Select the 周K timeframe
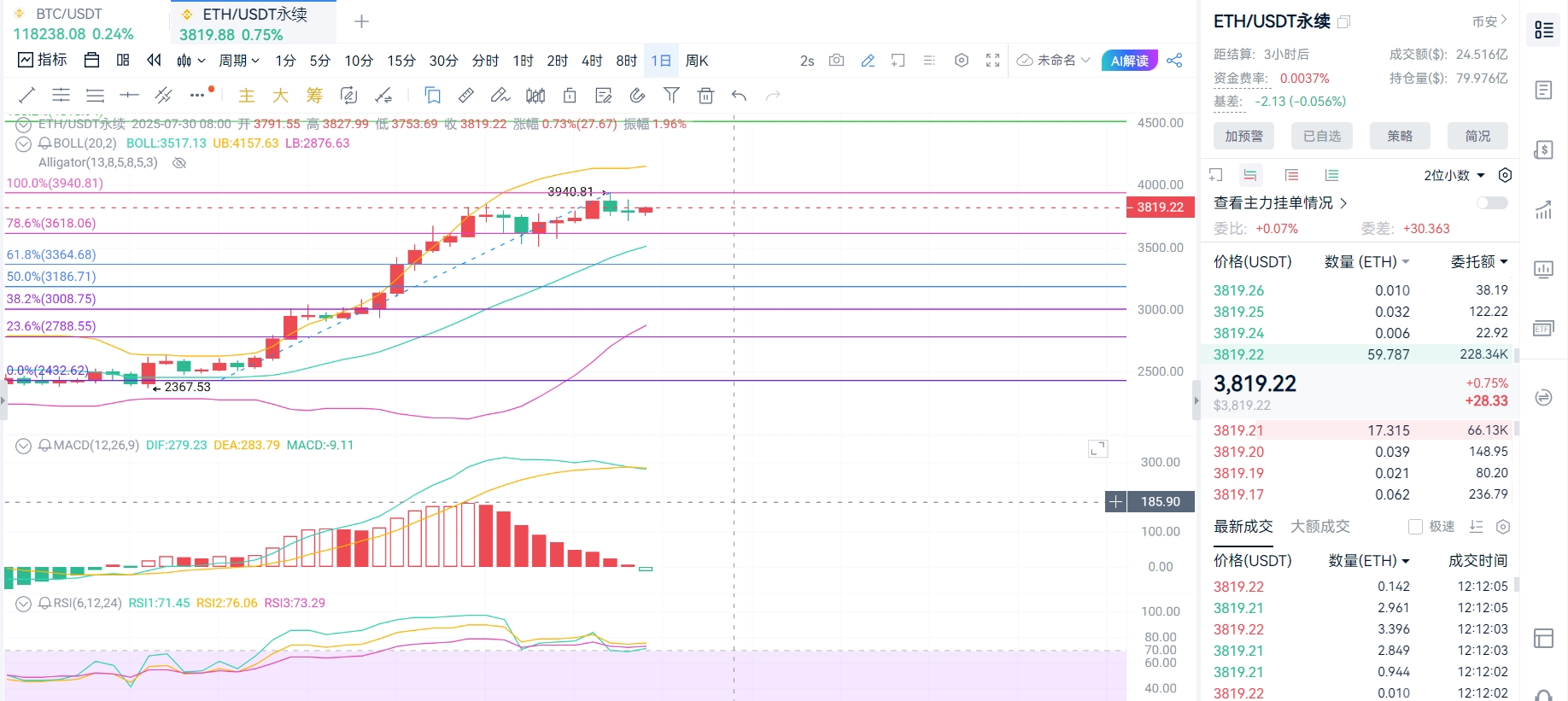This screenshot has height=701, width=1568. pos(697,60)
